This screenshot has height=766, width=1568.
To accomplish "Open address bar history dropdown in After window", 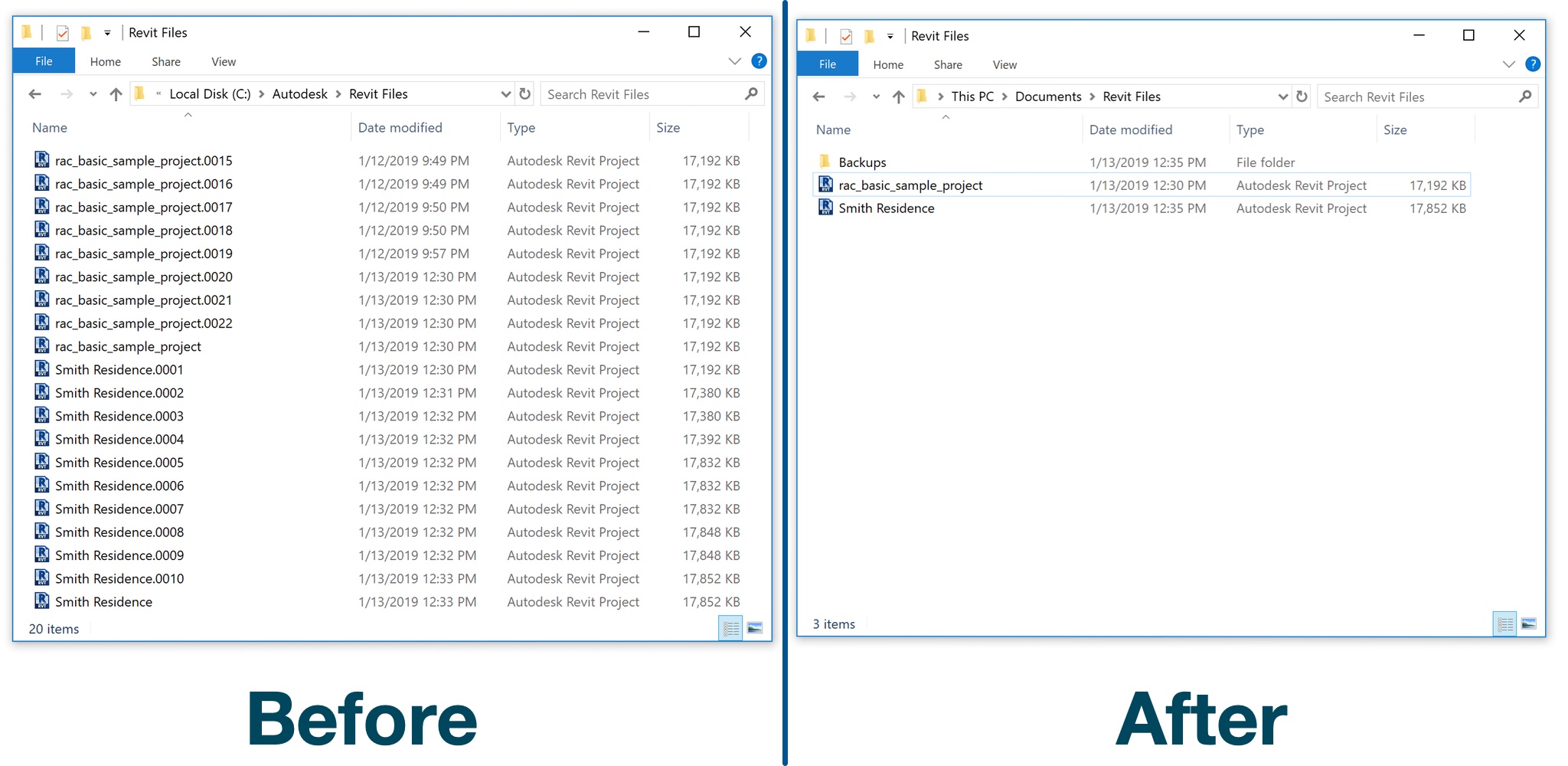I will (1283, 97).
